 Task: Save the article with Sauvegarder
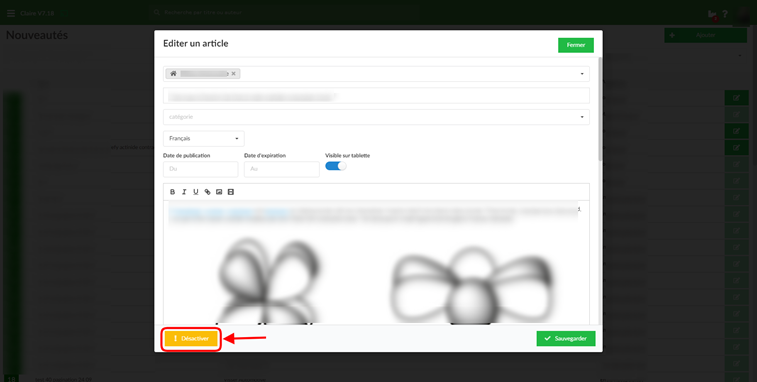[x=566, y=339]
